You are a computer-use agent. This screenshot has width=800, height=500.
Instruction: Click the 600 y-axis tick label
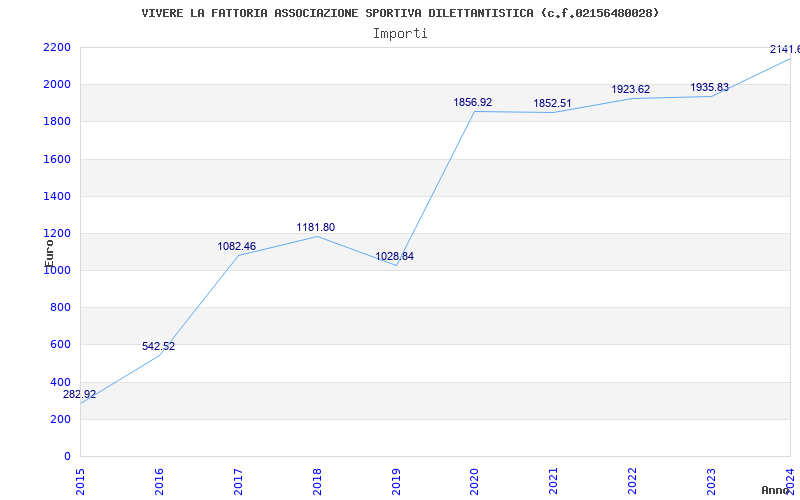click(x=60, y=345)
